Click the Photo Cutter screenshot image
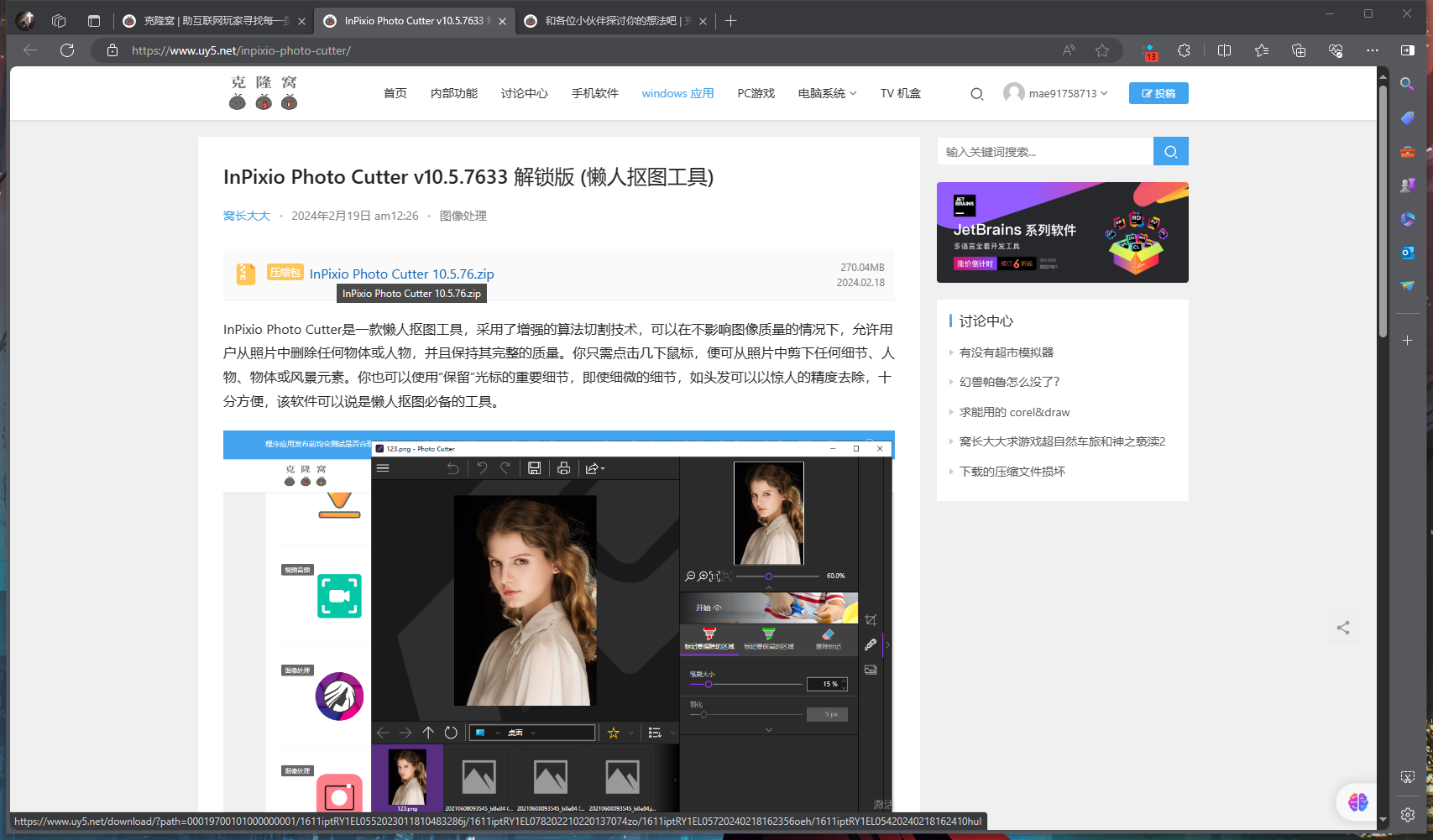Image resolution: width=1433 pixels, height=840 pixels. pyautogui.click(x=559, y=621)
